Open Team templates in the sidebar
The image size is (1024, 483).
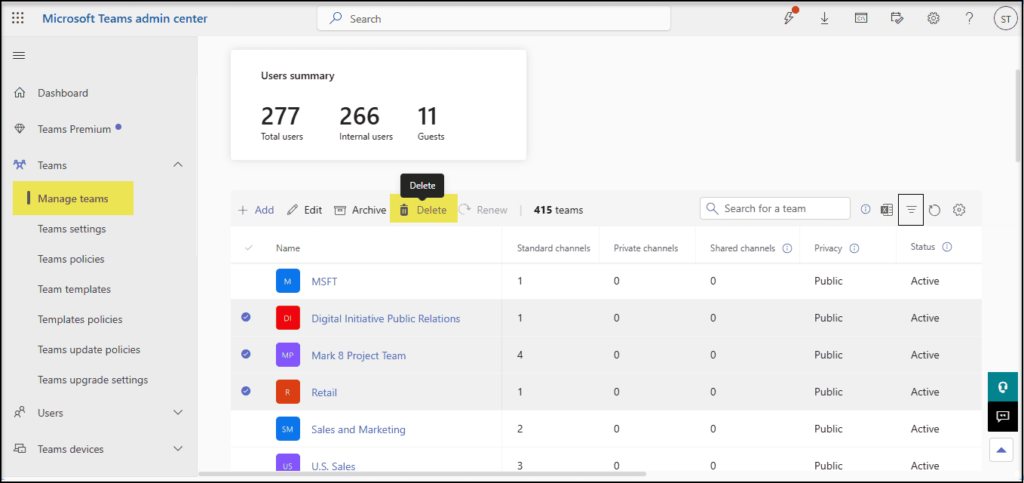(74, 289)
